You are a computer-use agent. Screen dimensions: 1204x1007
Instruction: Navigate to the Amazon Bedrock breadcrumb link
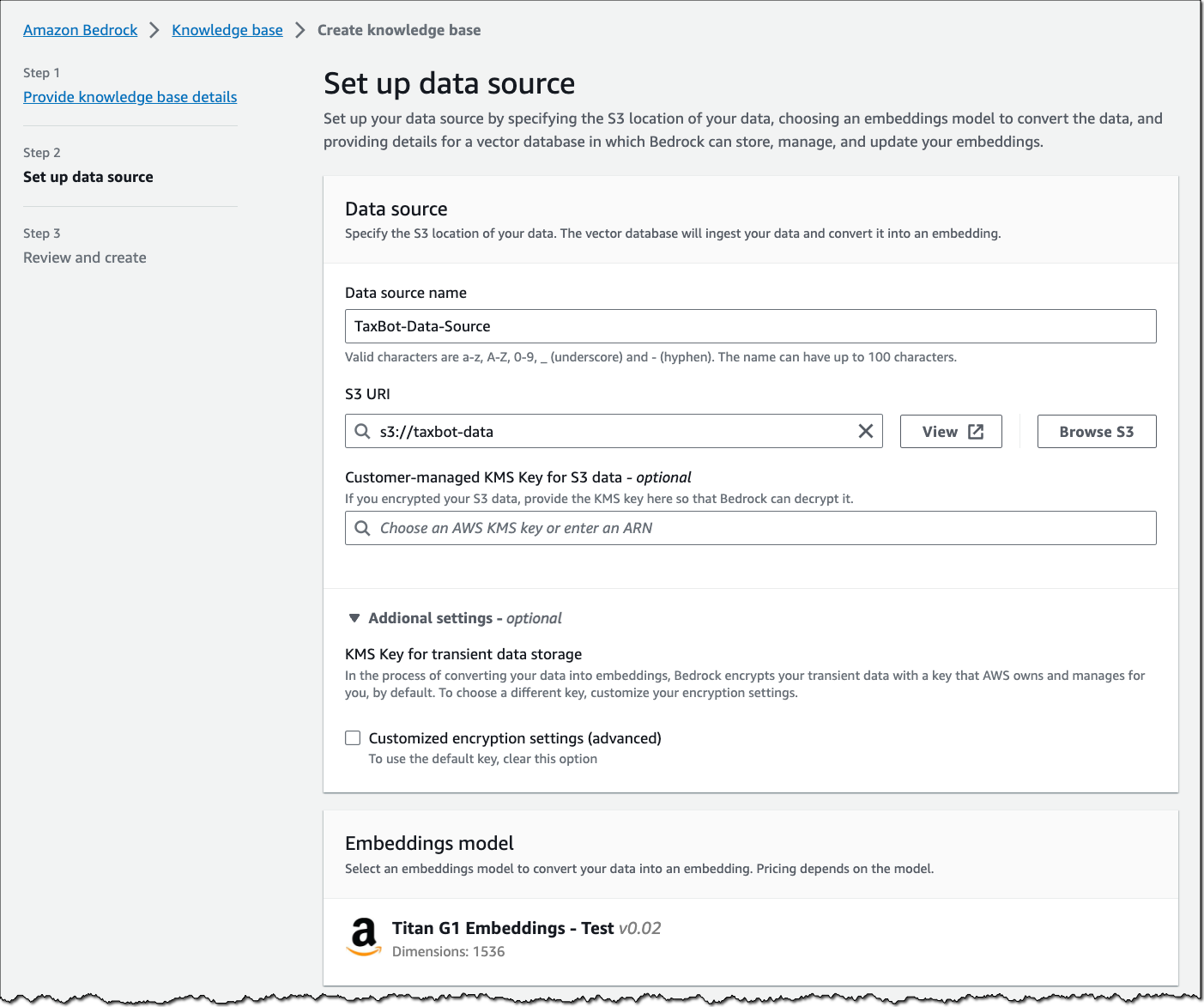(x=80, y=29)
